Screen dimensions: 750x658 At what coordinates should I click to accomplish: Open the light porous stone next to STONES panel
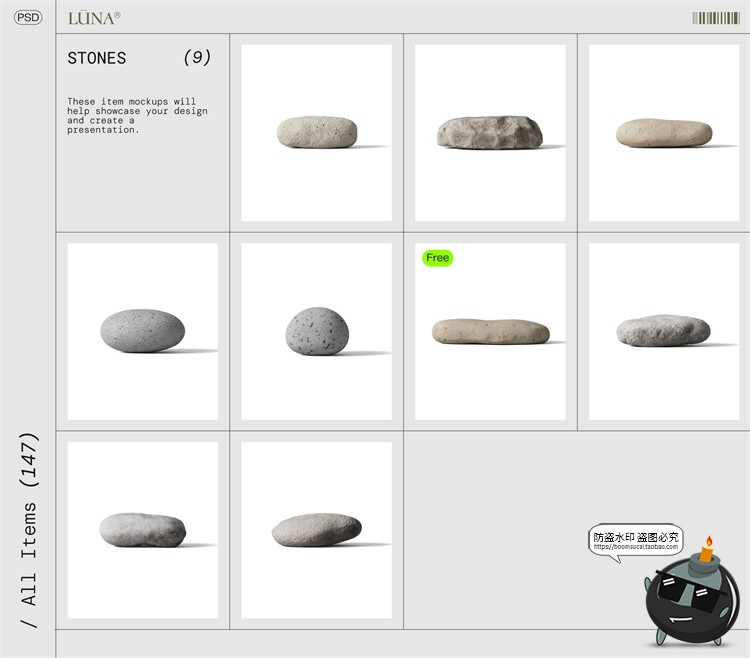(317, 132)
